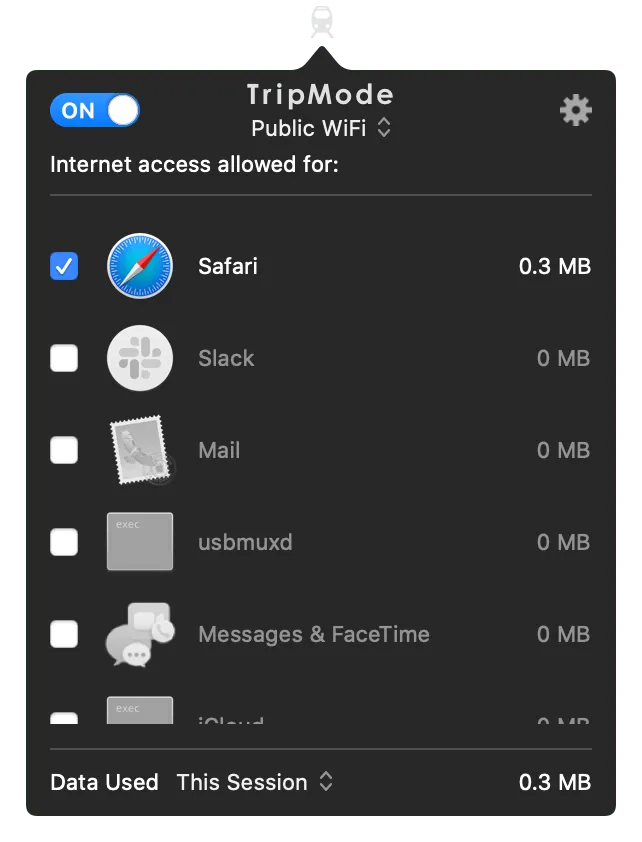This screenshot has width=642, height=842.
Task: Uncheck Safari internet access checkbox
Action: click(x=64, y=266)
